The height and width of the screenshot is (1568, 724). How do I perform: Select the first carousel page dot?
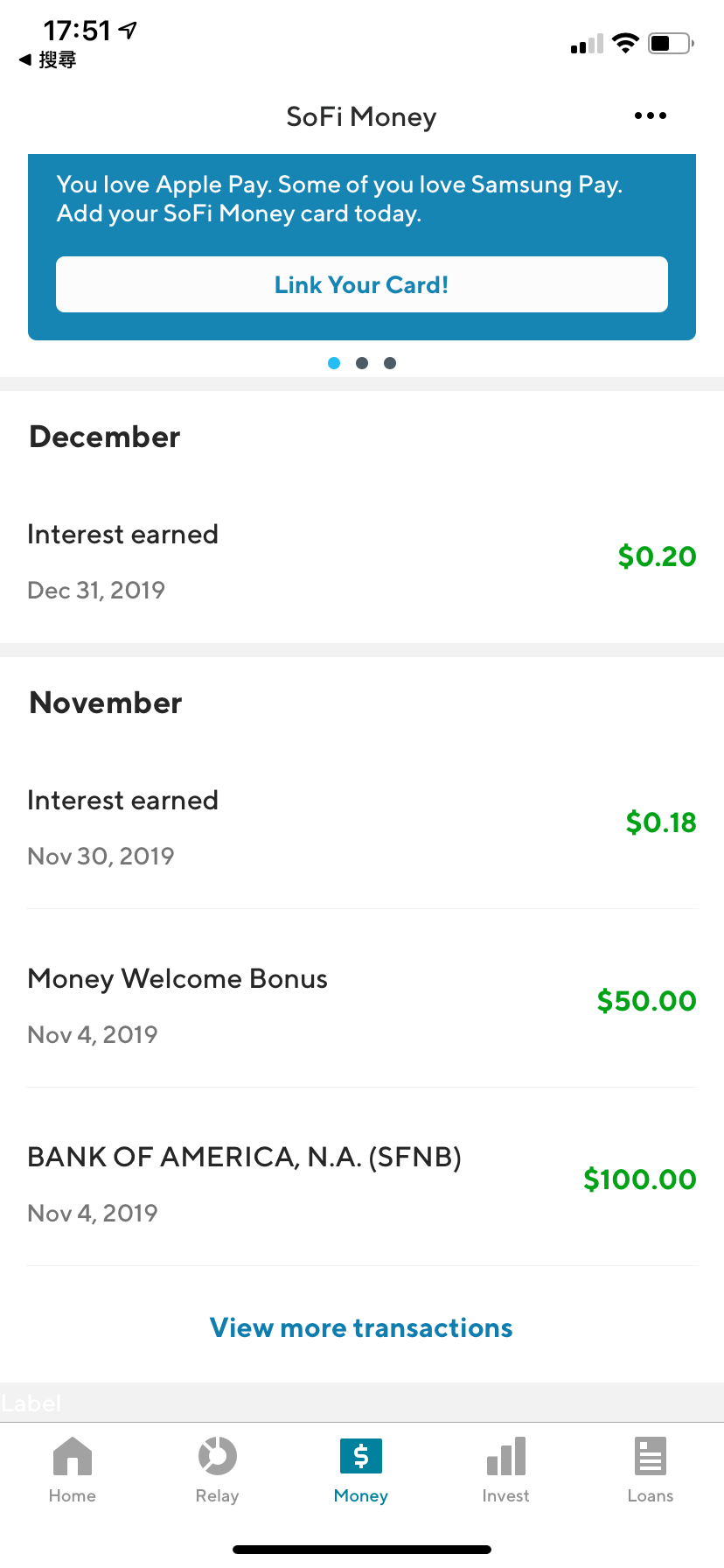coord(334,363)
